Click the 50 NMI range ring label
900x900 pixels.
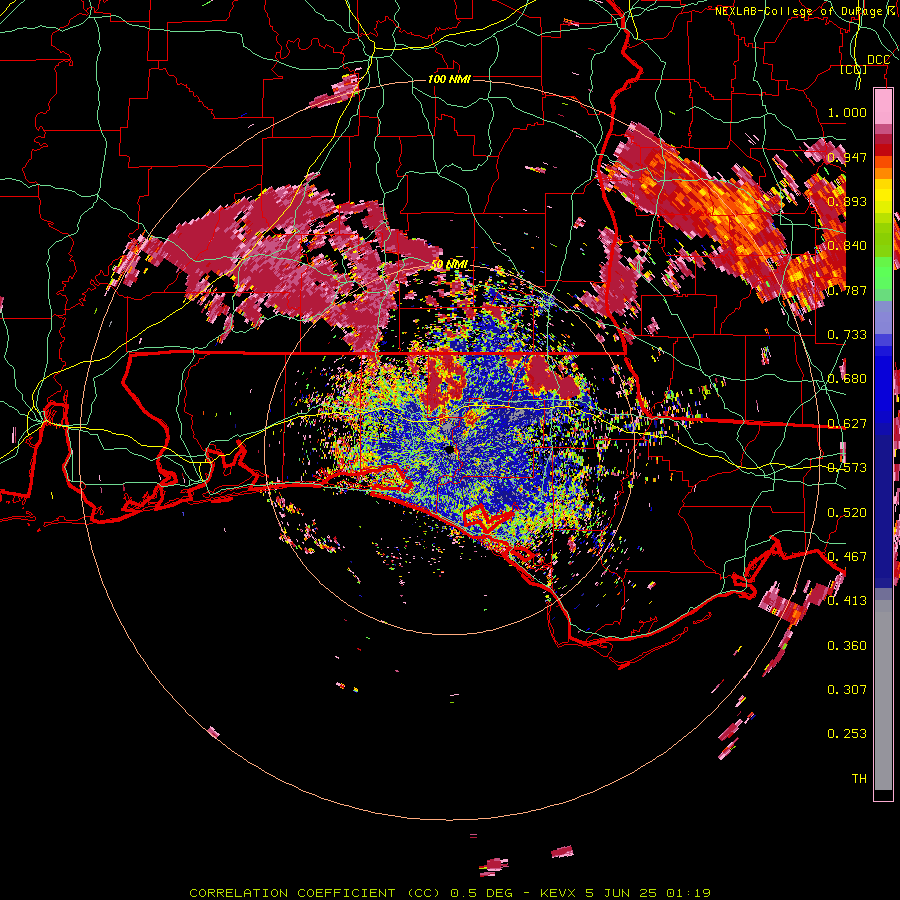[x=449, y=264]
